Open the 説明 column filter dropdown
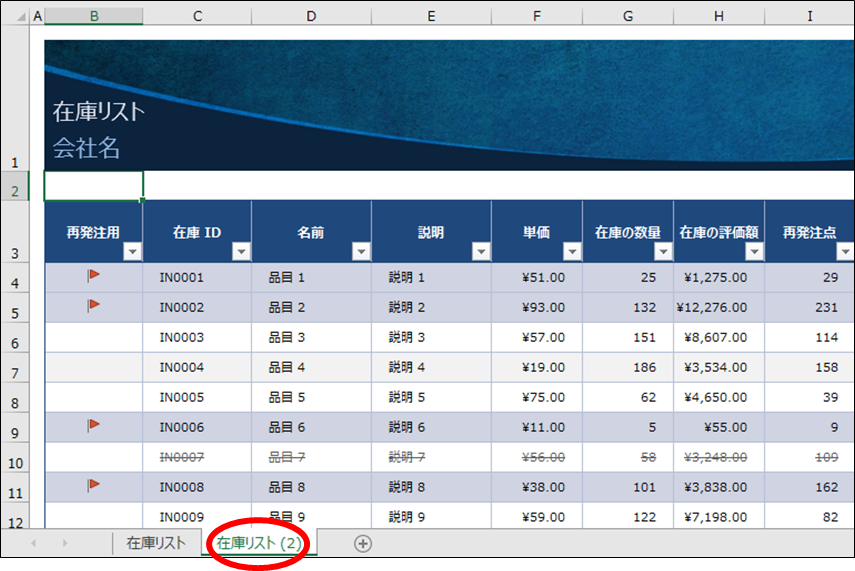The height and width of the screenshot is (571, 855). [x=481, y=251]
